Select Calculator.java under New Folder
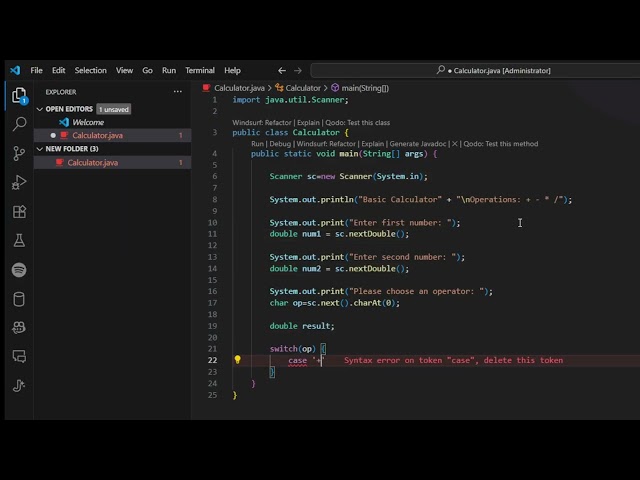This screenshot has width=640, height=480. click(92, 163)
